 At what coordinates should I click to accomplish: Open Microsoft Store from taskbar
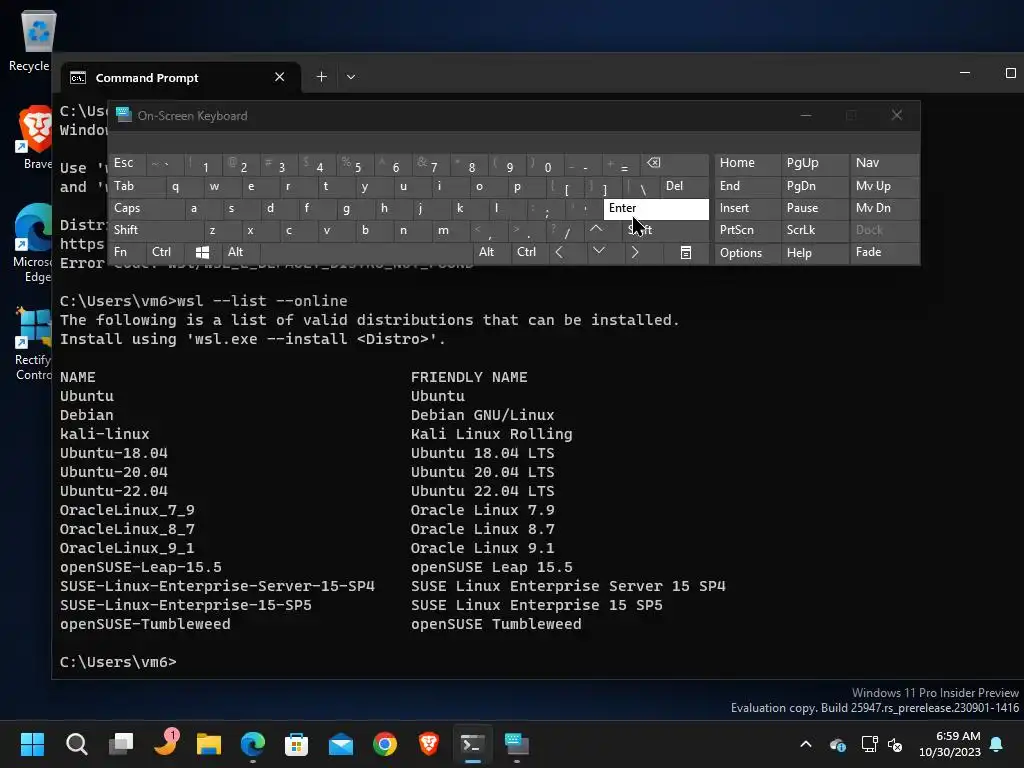[296, 744]
